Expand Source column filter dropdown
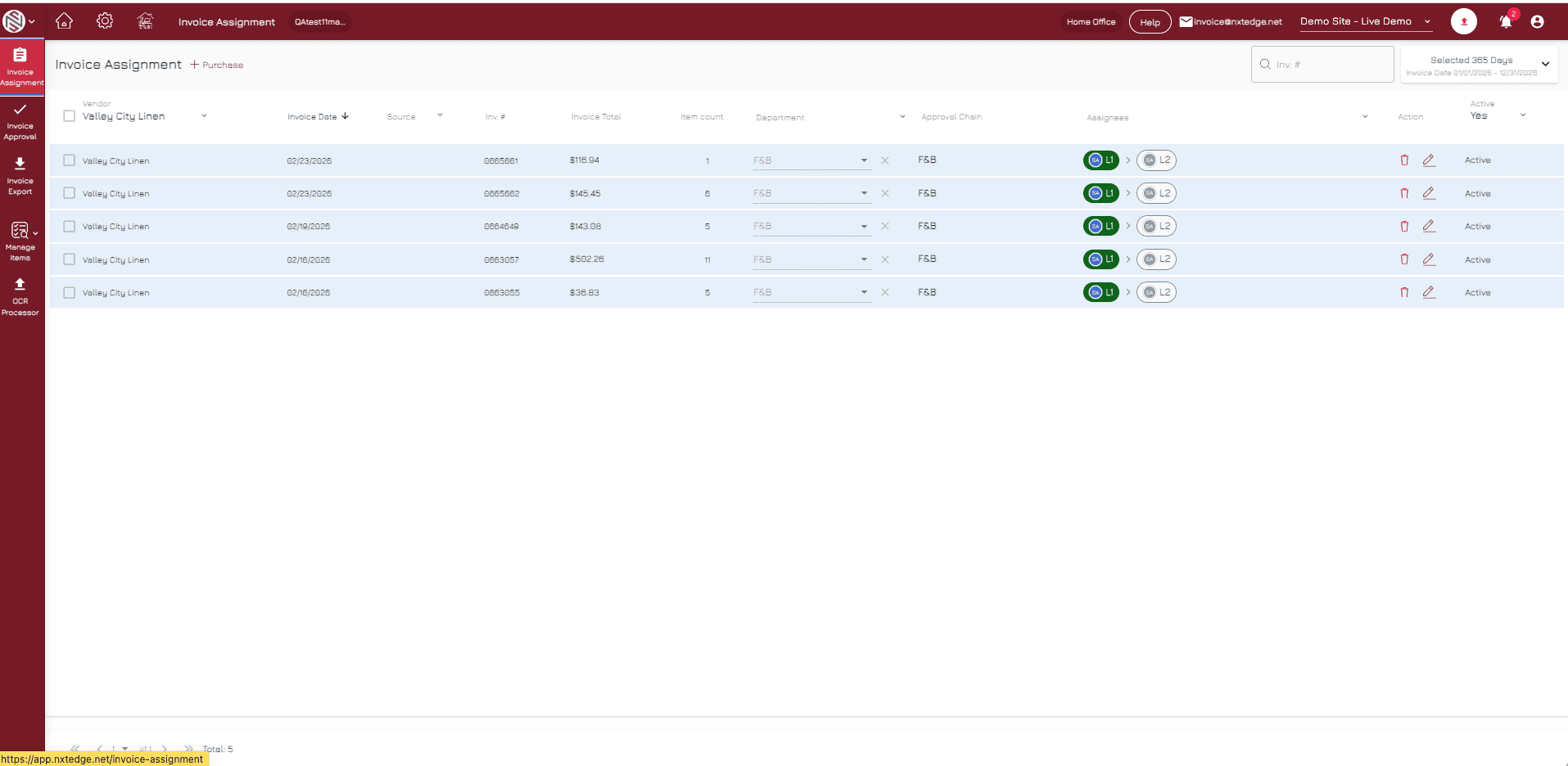Image resolution: width=1568 pixels, height=766 pixels. click(x=440, y=115)
